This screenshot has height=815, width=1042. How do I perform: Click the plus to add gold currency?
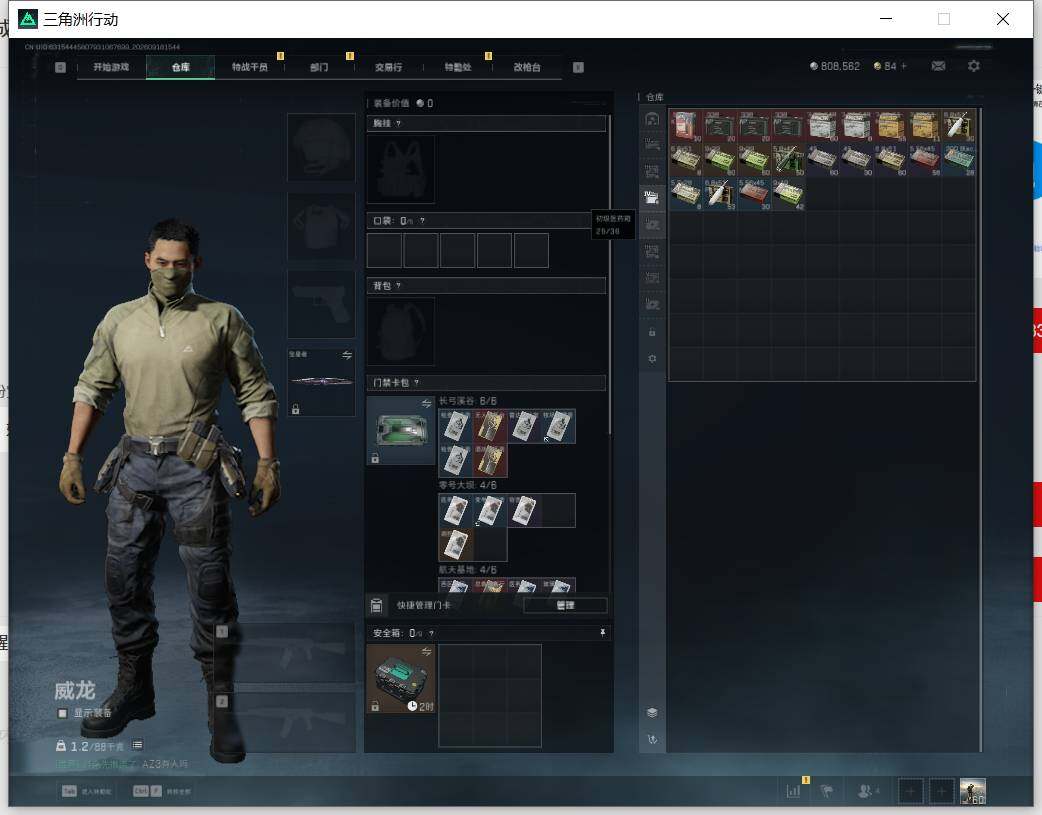tap(903, 66)
